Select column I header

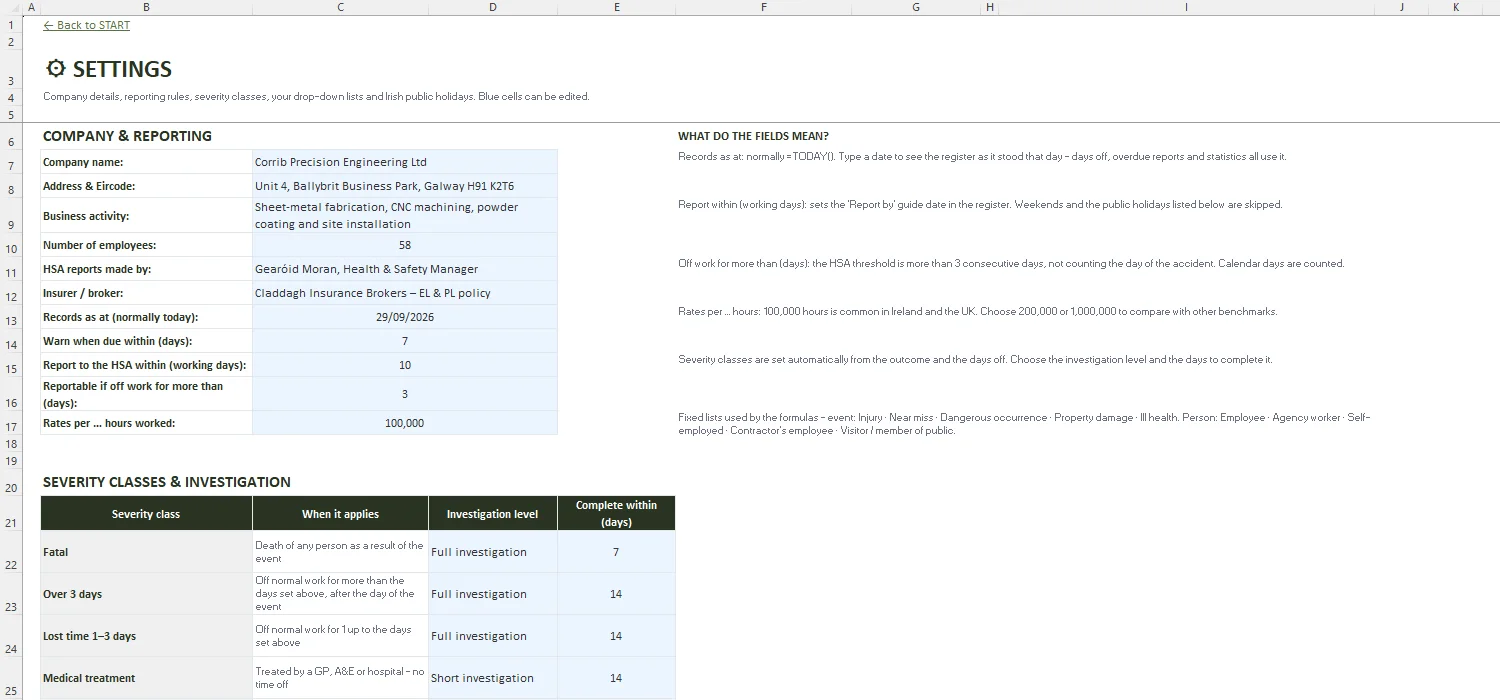(1186, 7)
